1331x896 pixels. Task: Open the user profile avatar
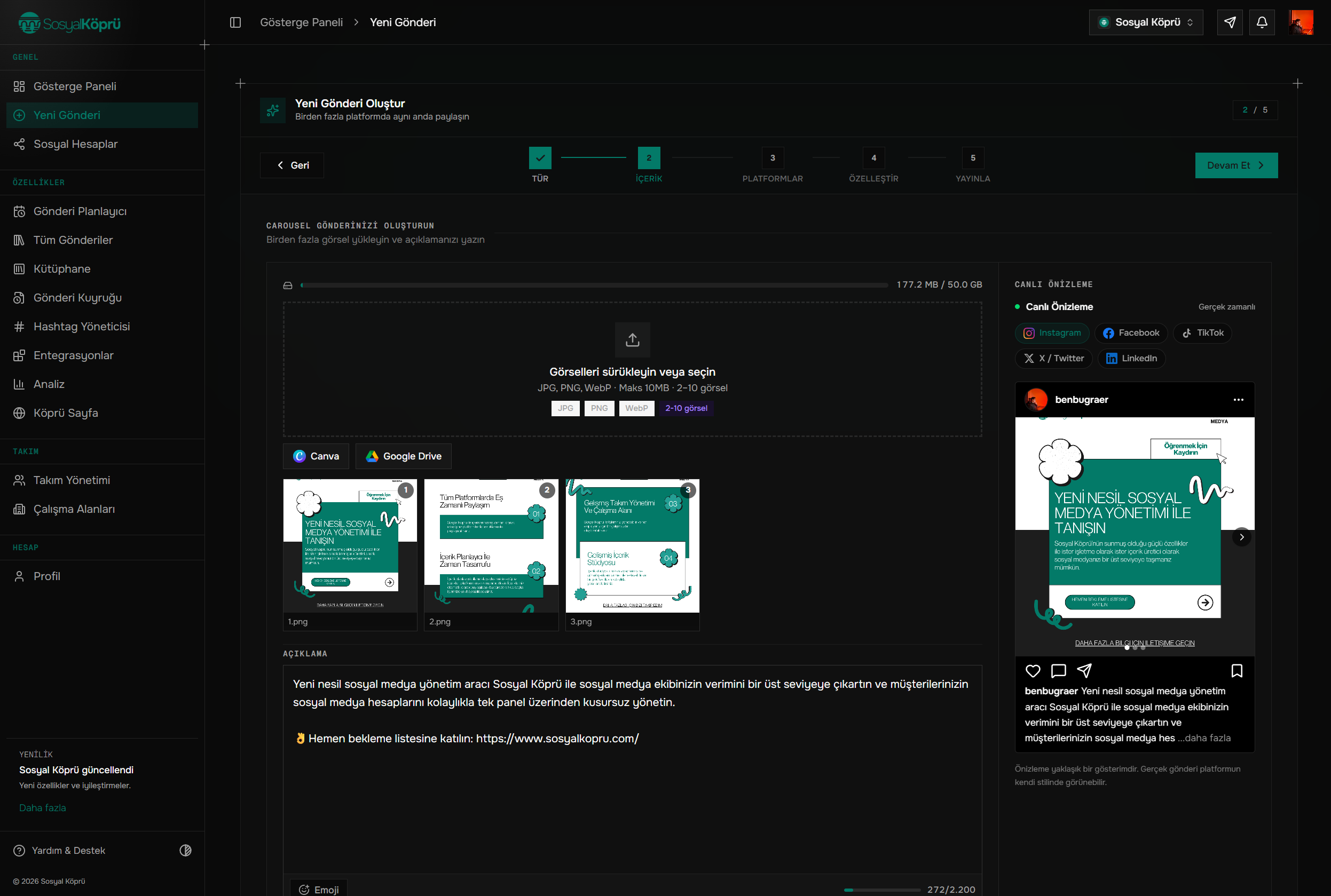[x=1301, y=22]
